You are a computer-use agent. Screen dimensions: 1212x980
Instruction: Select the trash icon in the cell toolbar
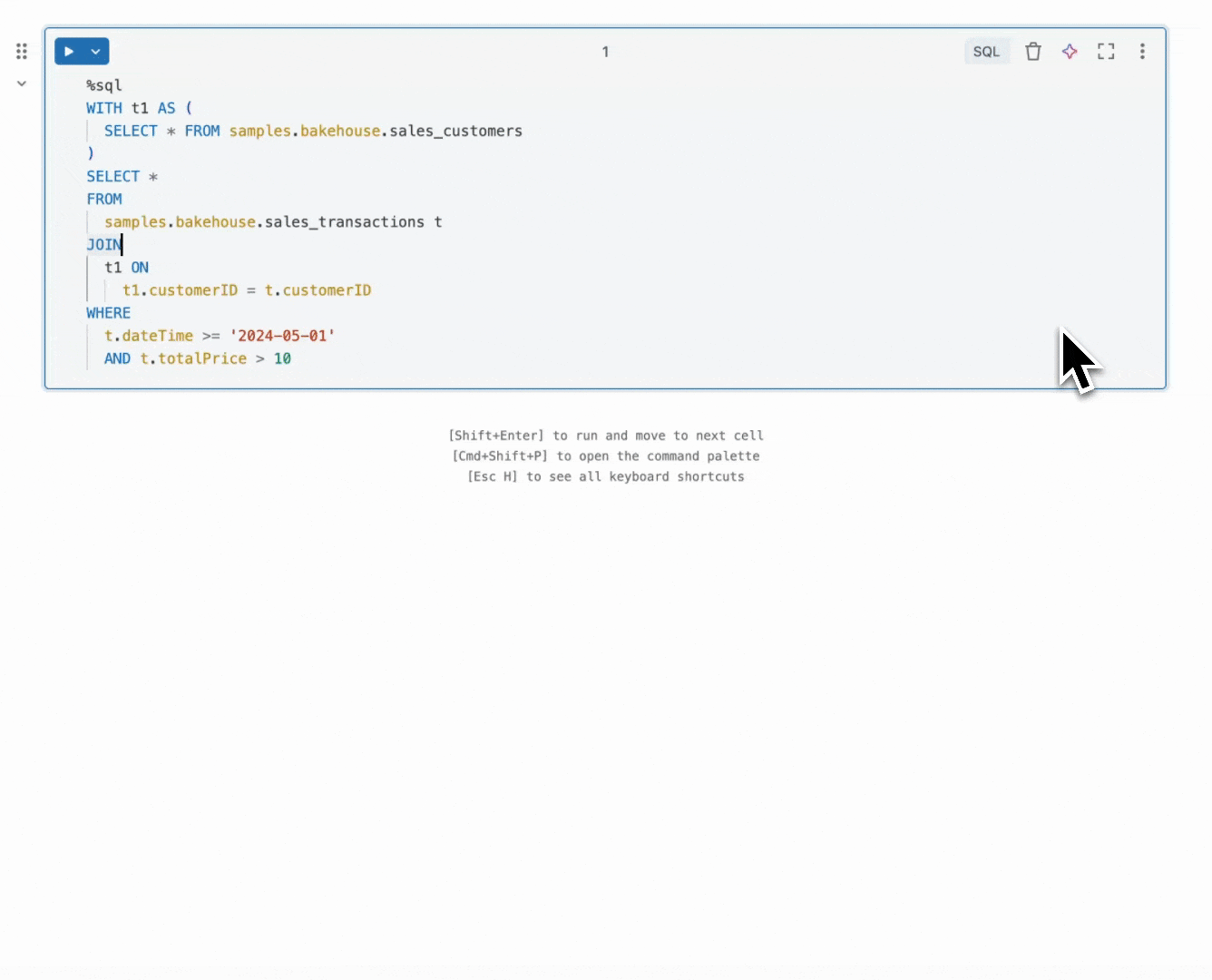coord(1033,52)
